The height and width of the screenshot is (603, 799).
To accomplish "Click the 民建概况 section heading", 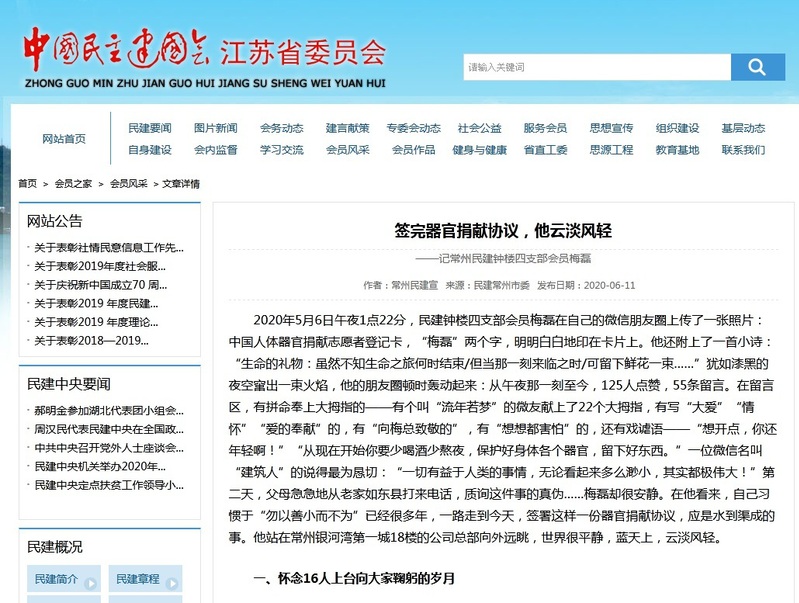I will click(55, 547).
